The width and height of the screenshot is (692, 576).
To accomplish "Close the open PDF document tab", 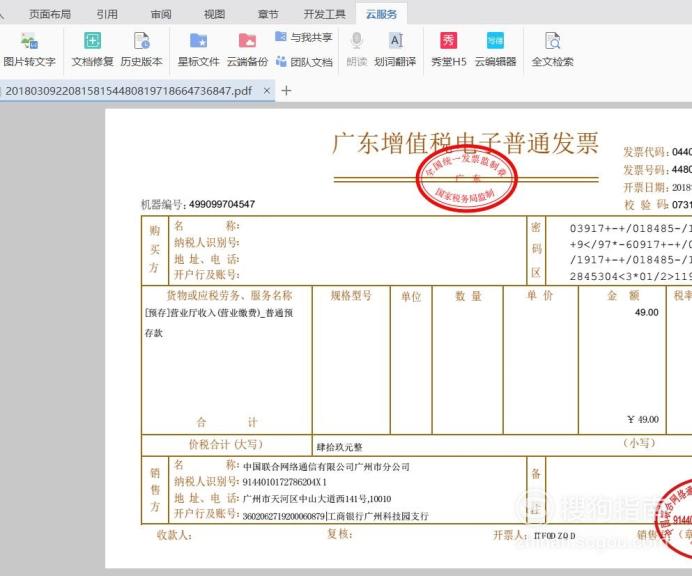I will tap(267, 90).
